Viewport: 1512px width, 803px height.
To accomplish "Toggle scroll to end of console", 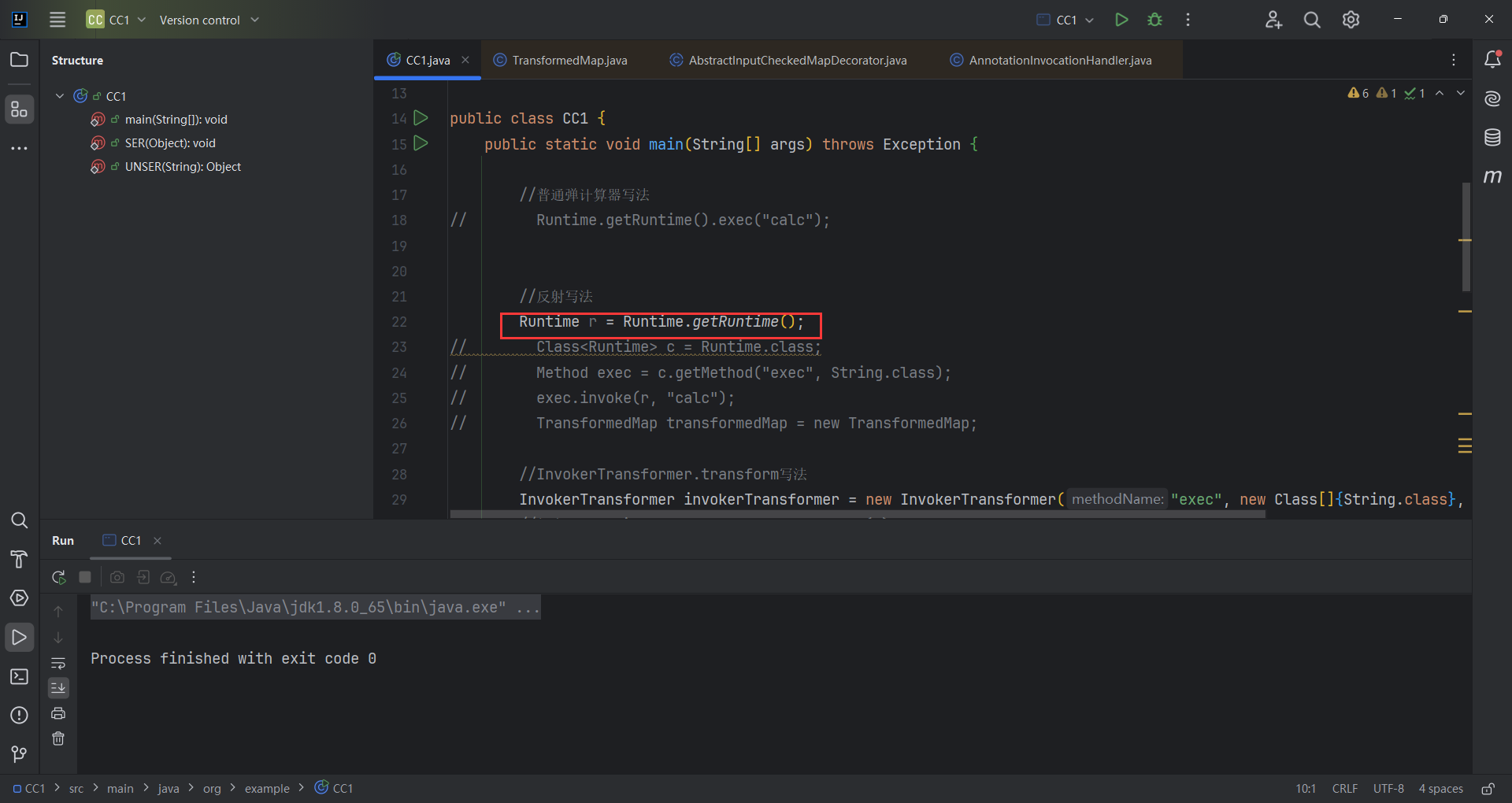I will (x=58, y=688).
